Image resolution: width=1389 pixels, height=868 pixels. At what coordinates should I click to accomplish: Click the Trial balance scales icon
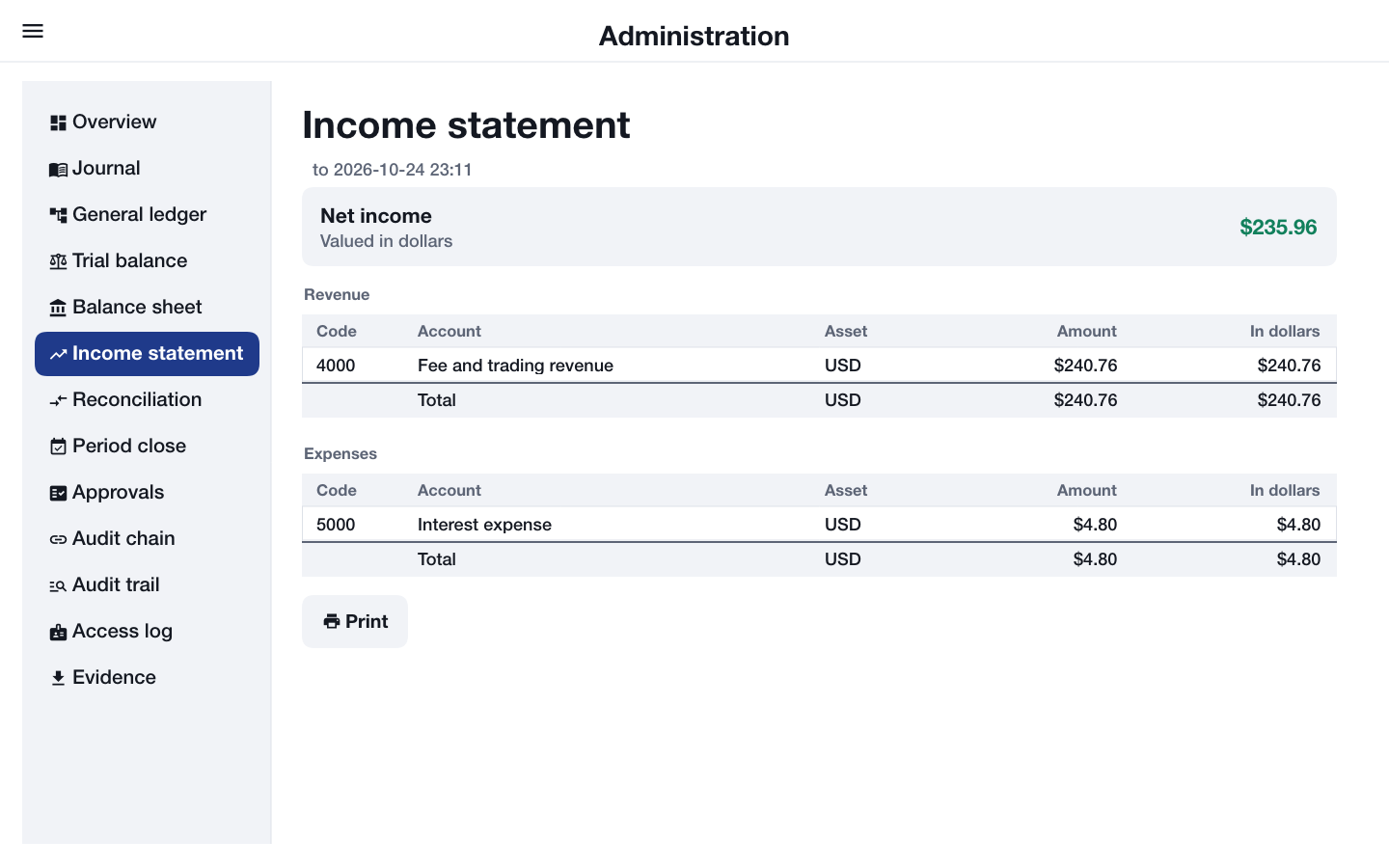pyautogui.click(x=58, y=261)
